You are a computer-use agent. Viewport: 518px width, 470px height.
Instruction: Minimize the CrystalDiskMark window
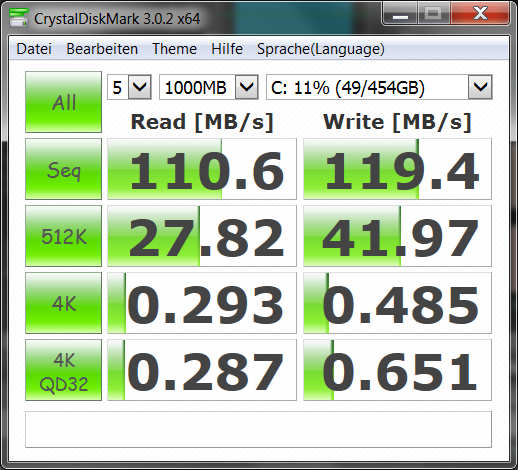[400, 14]
